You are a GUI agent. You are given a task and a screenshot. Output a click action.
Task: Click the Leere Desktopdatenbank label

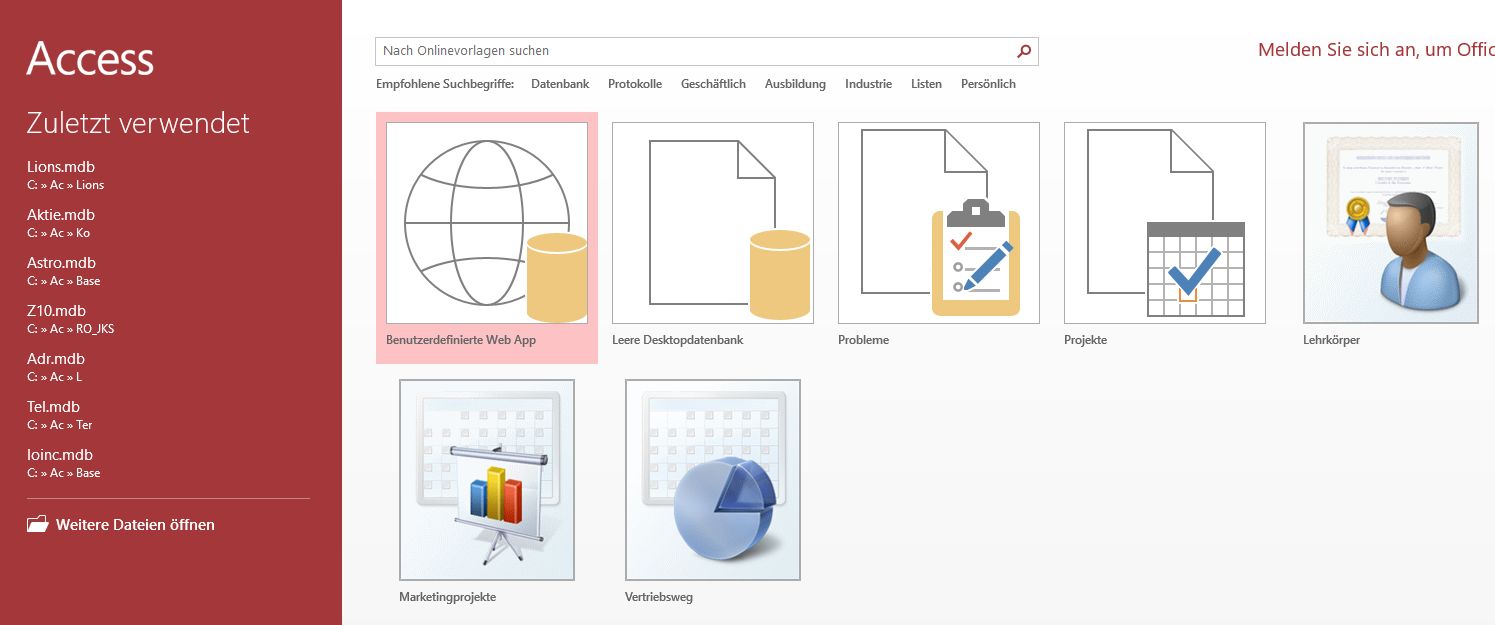pos(678,340)
